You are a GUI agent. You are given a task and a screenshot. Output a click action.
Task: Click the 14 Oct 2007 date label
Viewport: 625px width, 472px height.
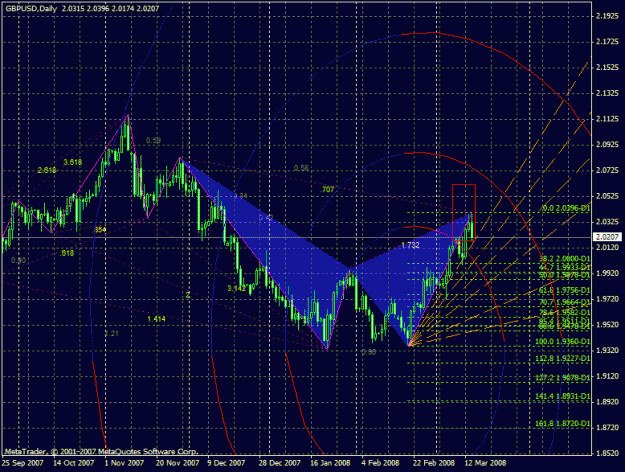point(73,463)
